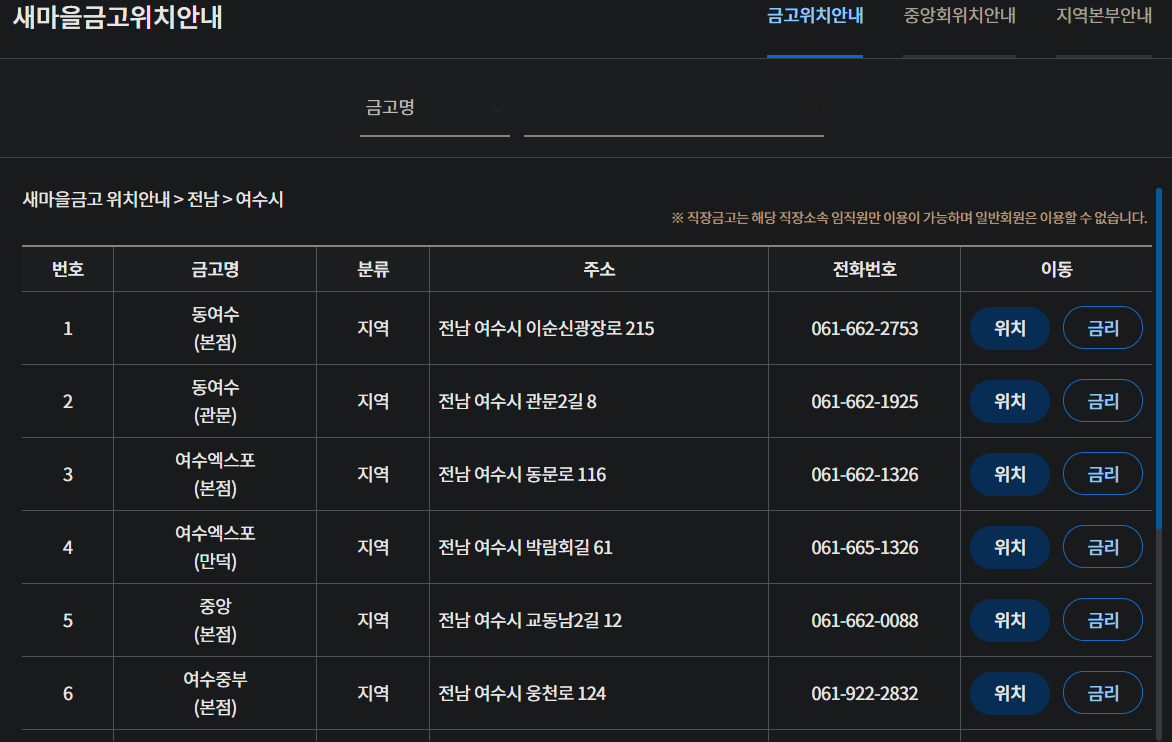Click the 주소 column header
This screenshot has height=742, width=1172.
pos(599,269)
